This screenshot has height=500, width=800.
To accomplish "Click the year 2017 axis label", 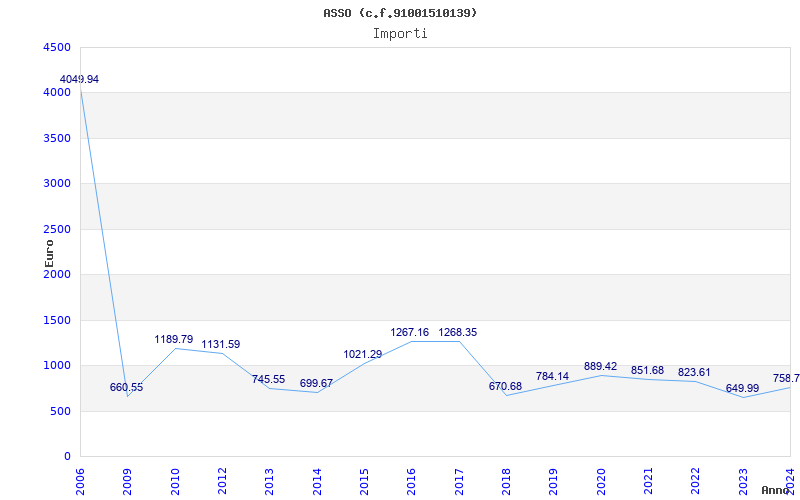I will pyautogui.click(x=459, y=482).
